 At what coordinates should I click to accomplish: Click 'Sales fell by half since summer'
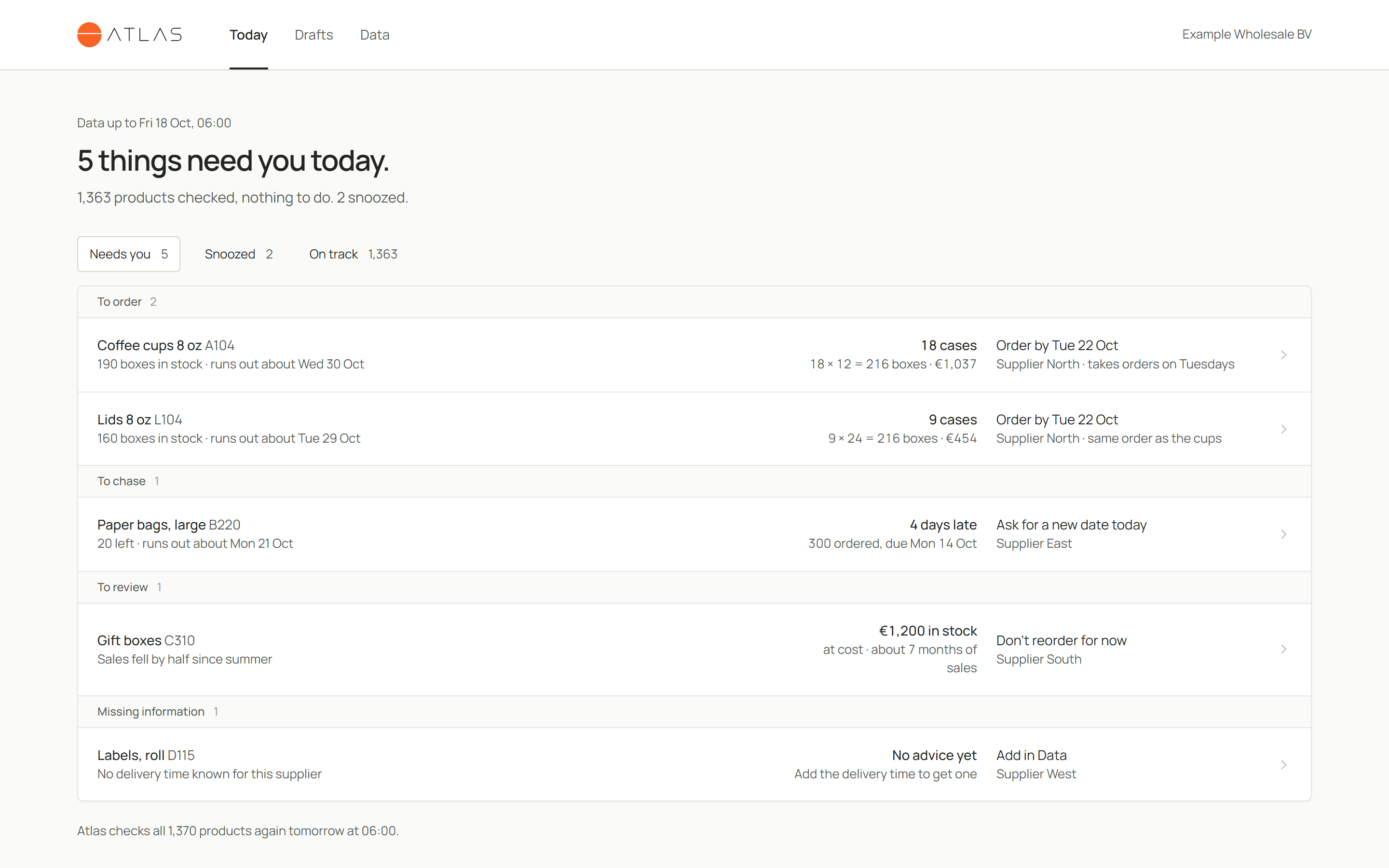pos(184,659)
